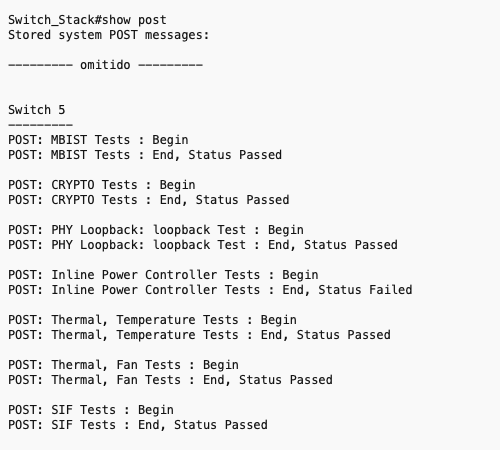Image resolution: width=500 pixels, height=450 pixels.
Task: Click the 'MBIST Tests : Begin' line
Action: (98, 140)
